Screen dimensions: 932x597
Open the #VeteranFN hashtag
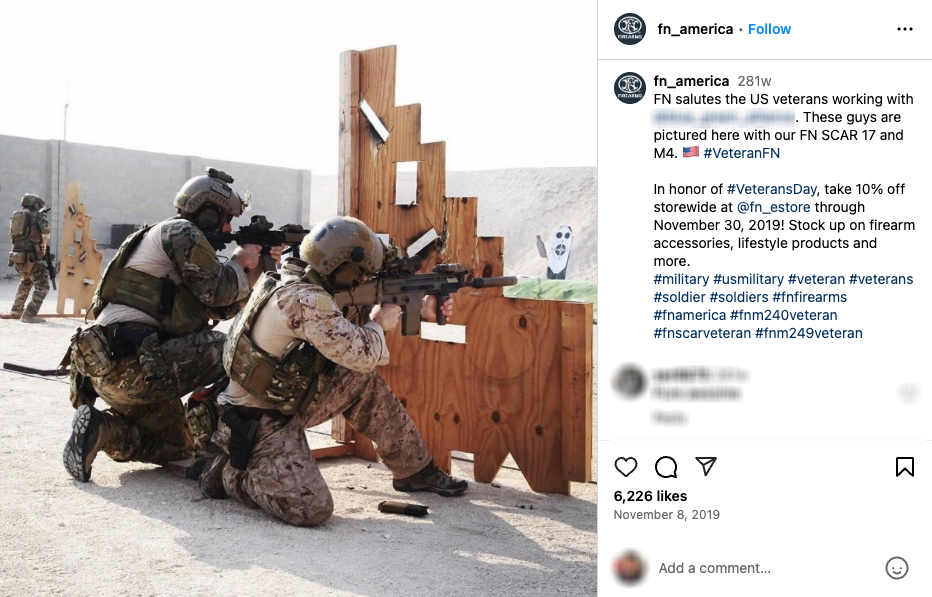tap(741, 153)
